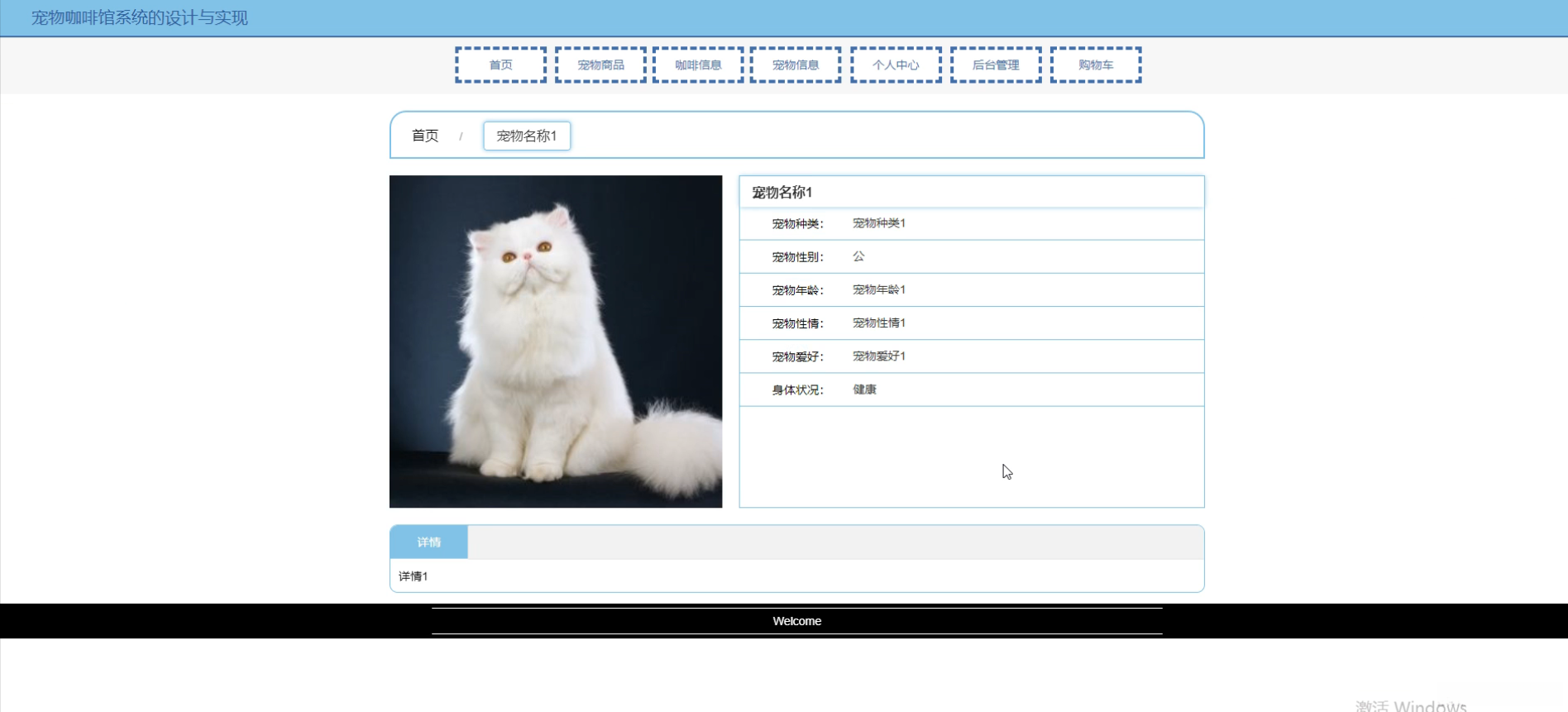Visit 个人中心 in the top navigation

pos(896,65)
